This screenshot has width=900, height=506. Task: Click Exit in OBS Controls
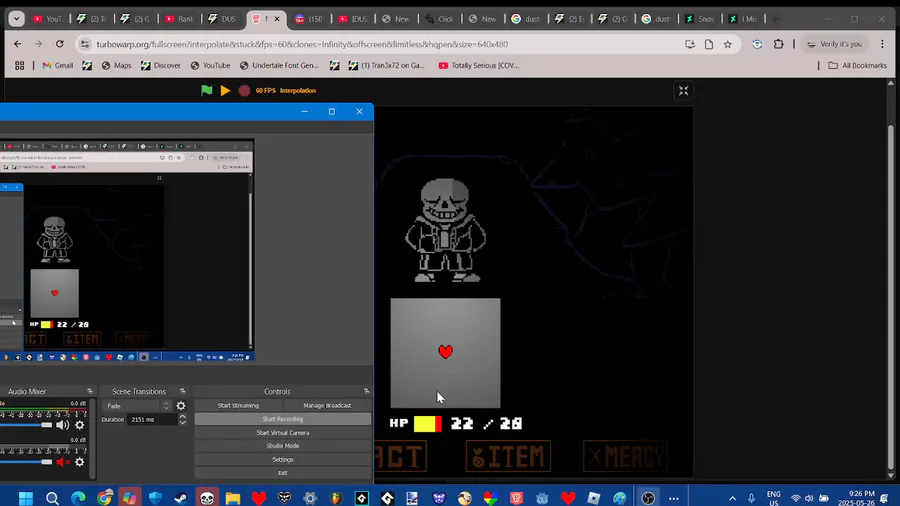coord(283,473)
